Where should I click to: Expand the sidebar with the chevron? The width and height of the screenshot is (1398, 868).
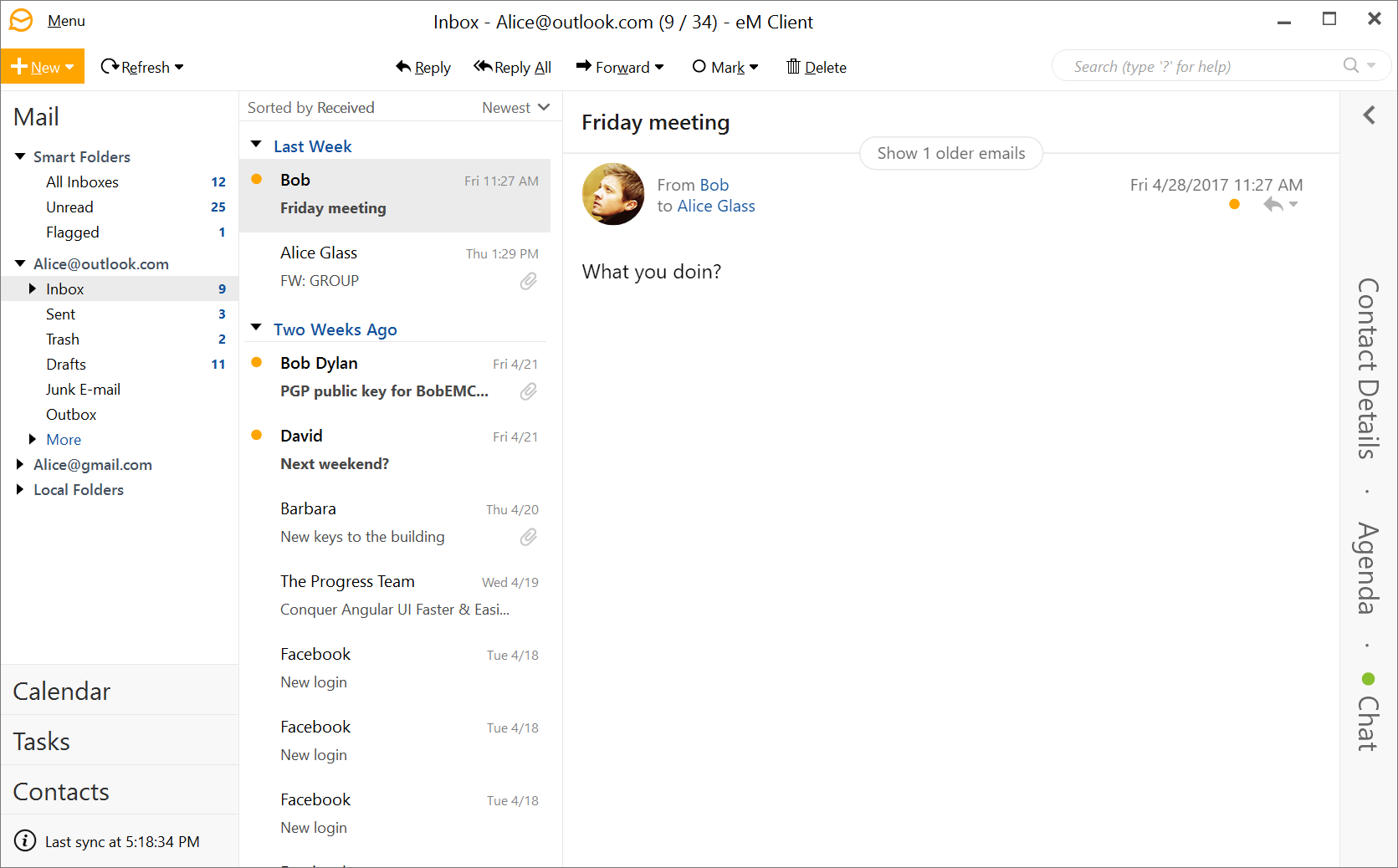click(1369, 115)
